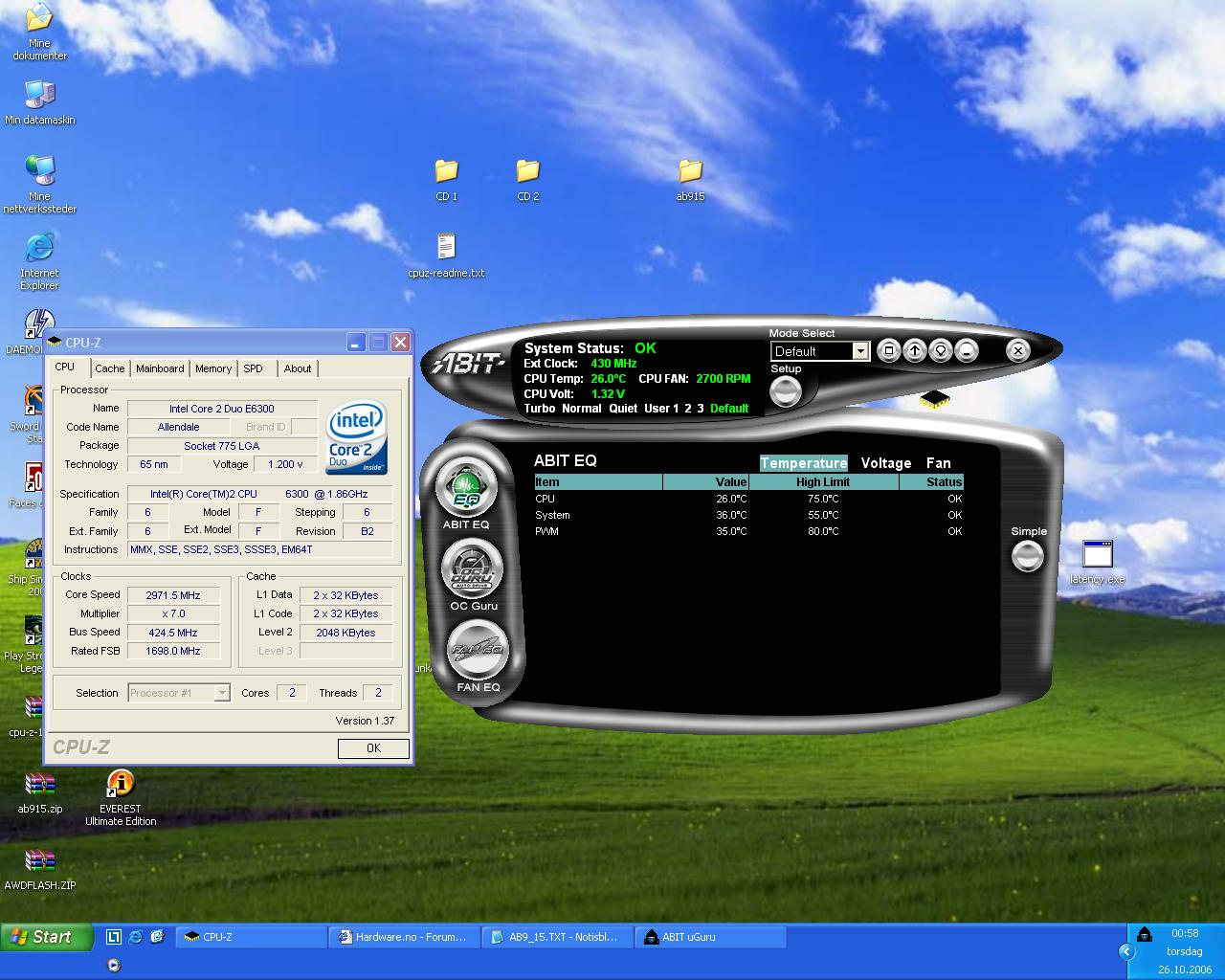Screen dimensions: 1225x980
Task: Open the Windows Start menu
Action: (x=47, y=937)
